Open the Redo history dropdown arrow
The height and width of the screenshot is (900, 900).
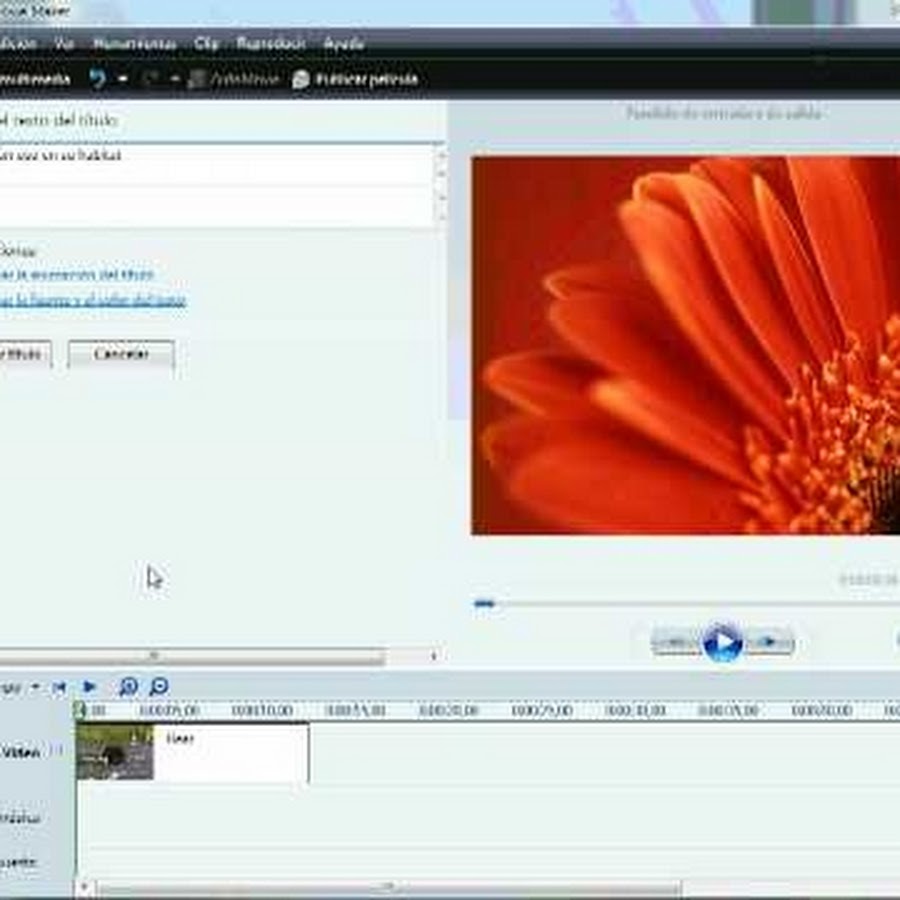174,79
